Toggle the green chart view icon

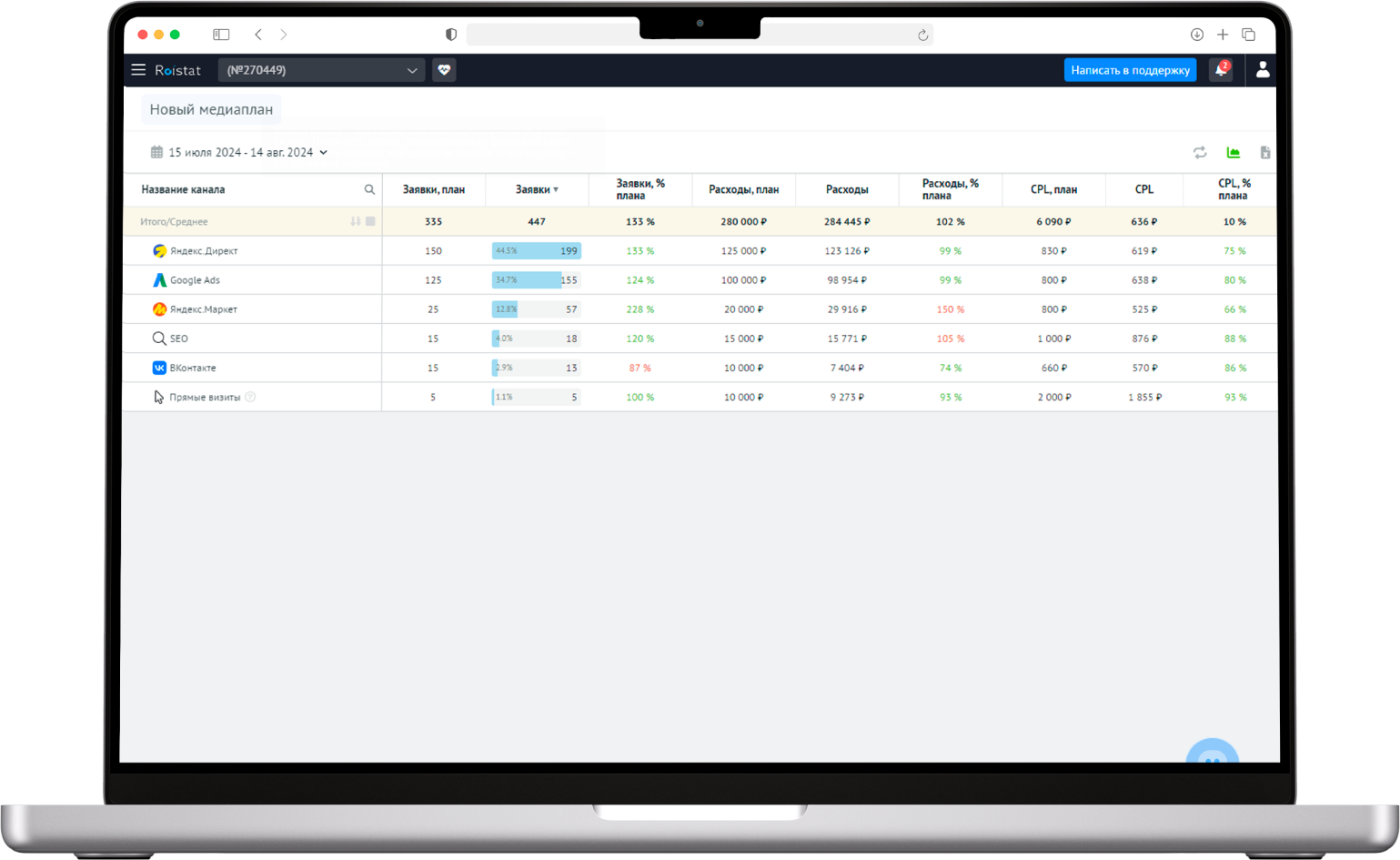click(1234, 153)
